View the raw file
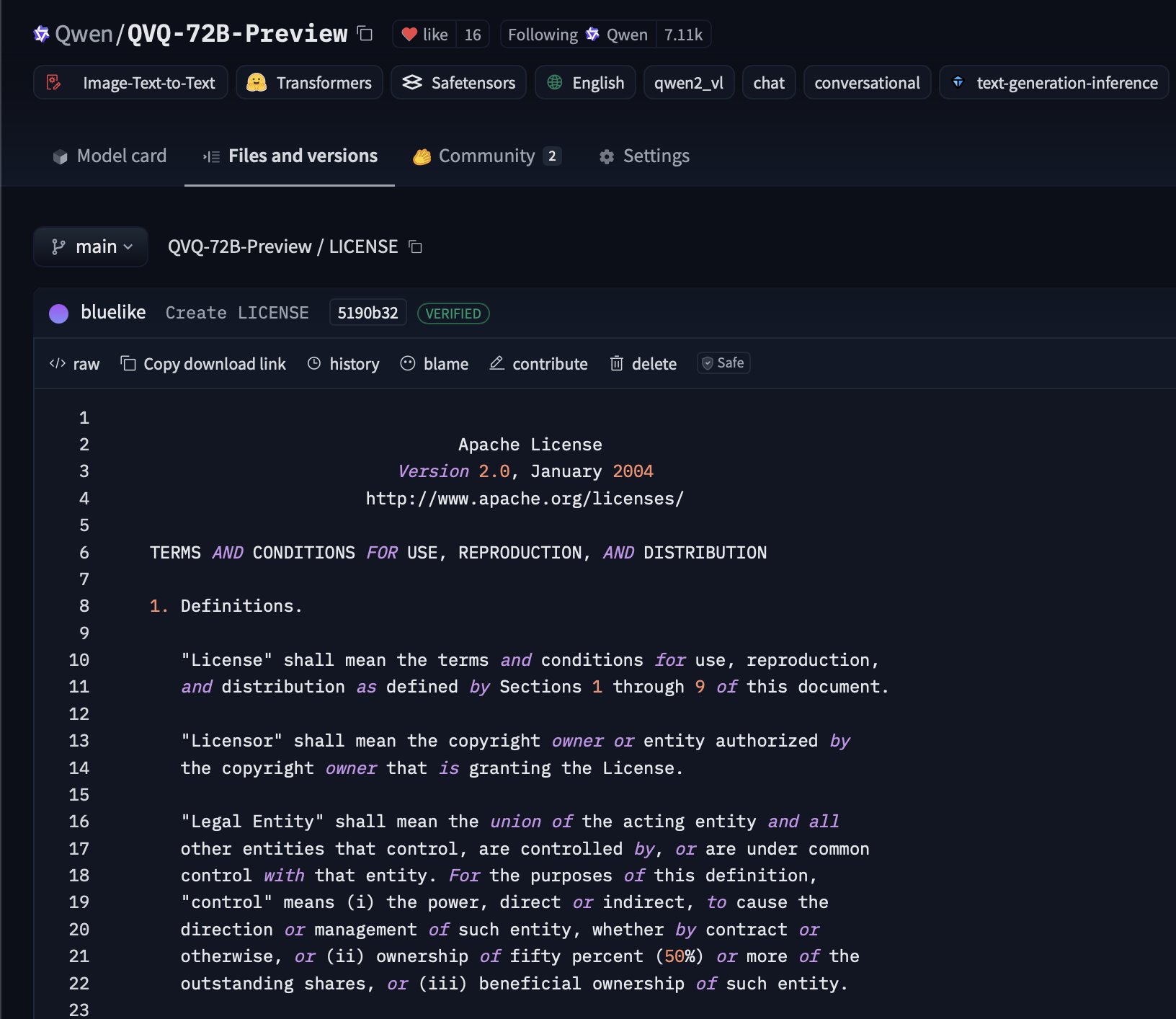 pos(74,364)
